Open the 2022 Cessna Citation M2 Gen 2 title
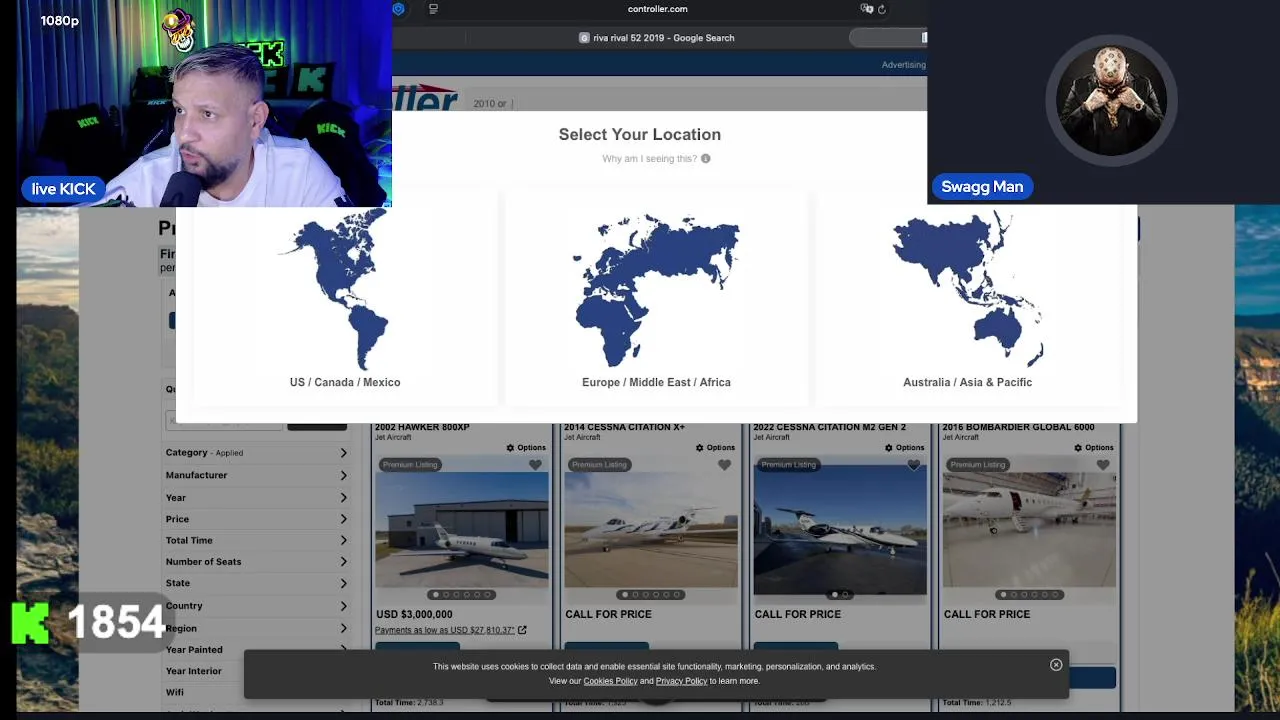Screen dimensions: 1280x720 [x=829, y=427]
